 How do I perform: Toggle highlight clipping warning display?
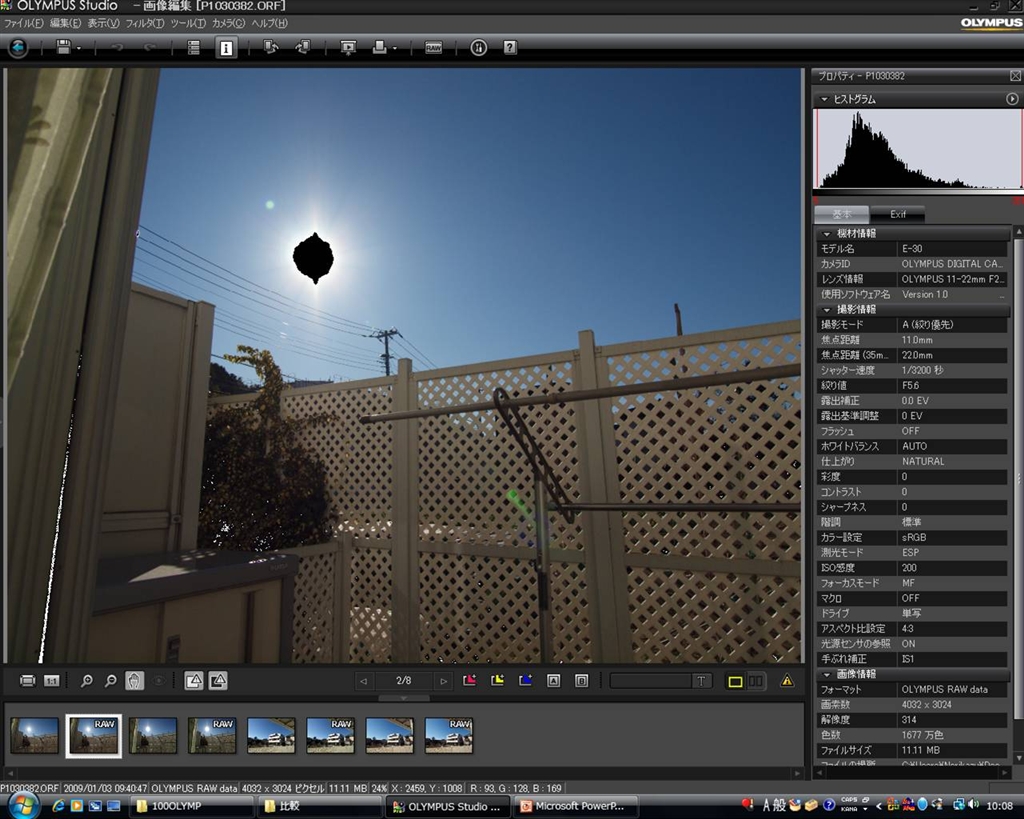[x=194, y=681]
